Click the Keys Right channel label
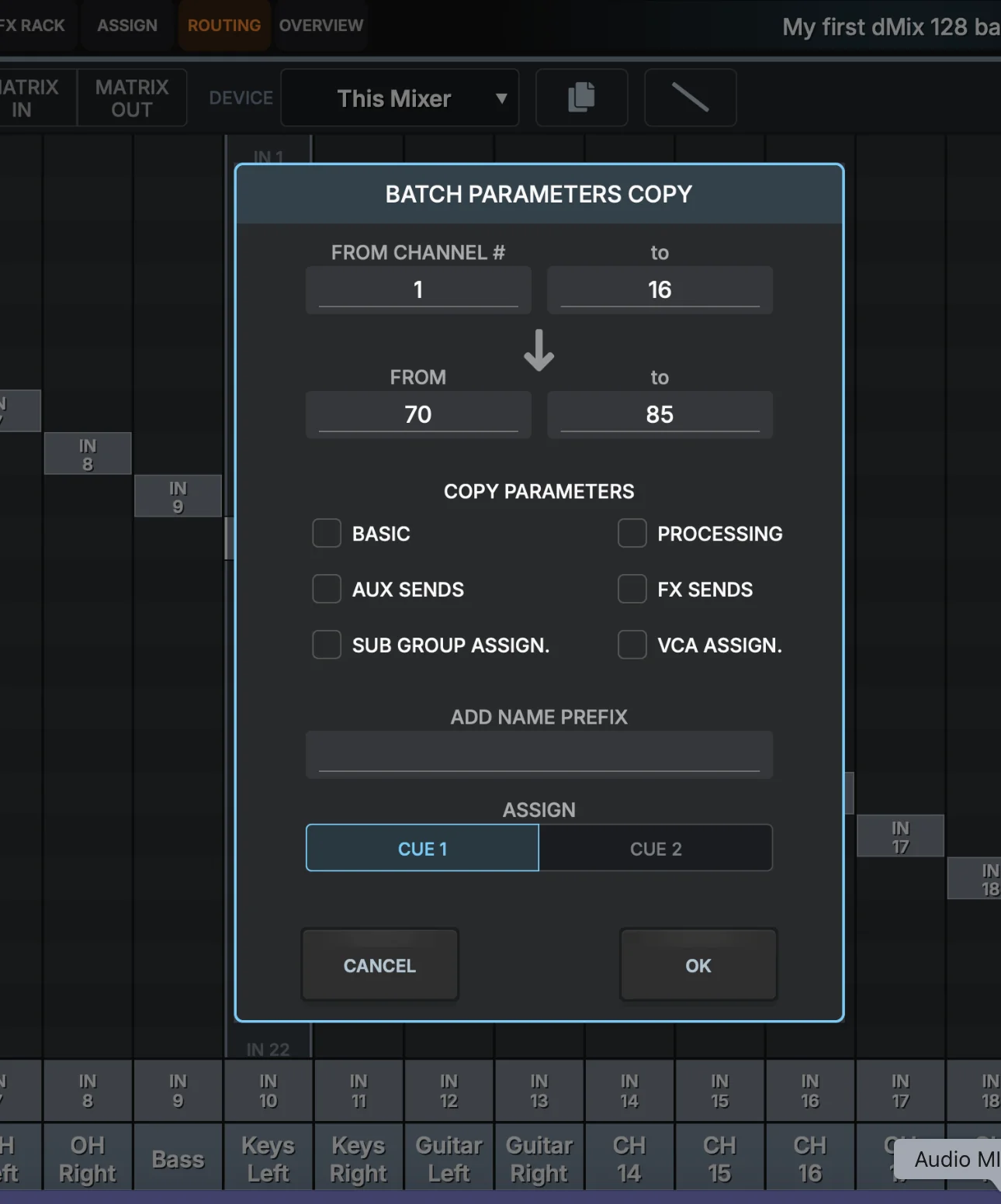The width and height of the screenshot is (1001, 1204). [x=358, y=1158]
